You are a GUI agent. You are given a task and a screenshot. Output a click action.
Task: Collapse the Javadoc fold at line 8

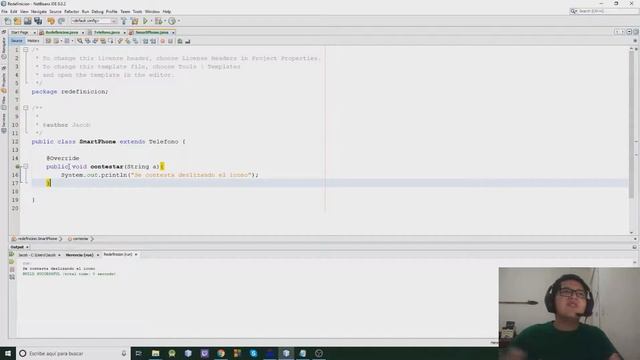click(x=25, y=108)
